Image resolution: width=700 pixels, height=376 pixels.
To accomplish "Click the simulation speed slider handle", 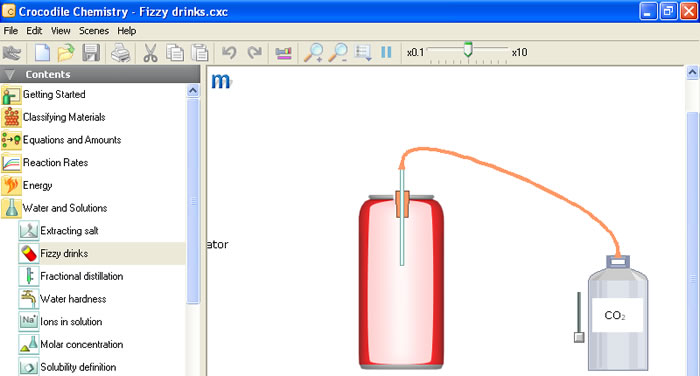I will [x=468, y=49].
